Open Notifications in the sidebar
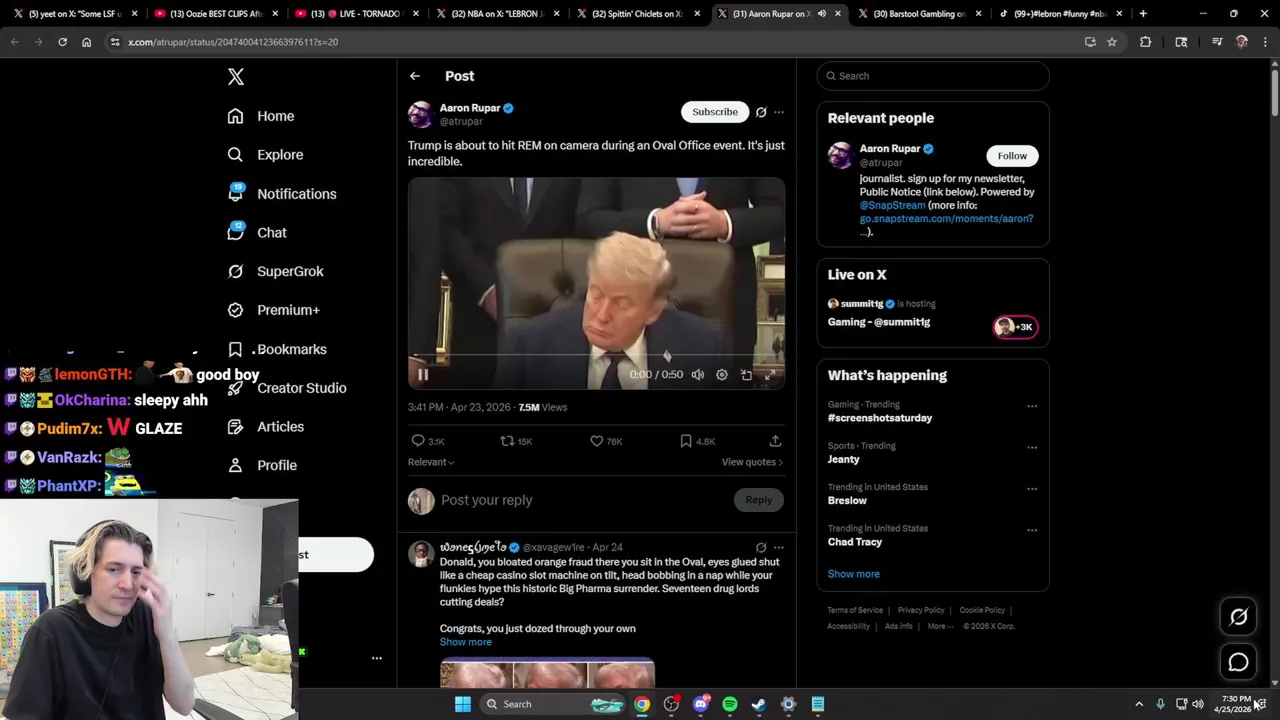1280x720 pixels. (x=281, y=194)
